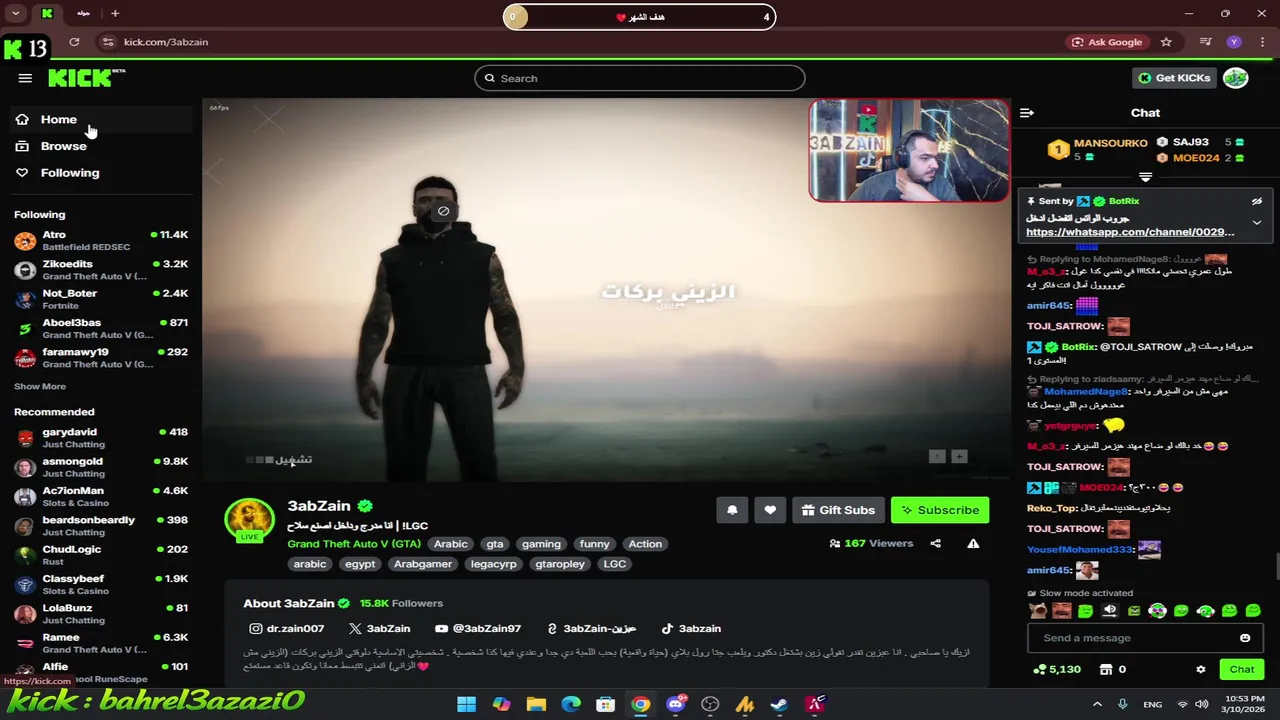Open Instagram dr.zain007 link
Viewport: 1280px width, 720px height.
(287, 628)
